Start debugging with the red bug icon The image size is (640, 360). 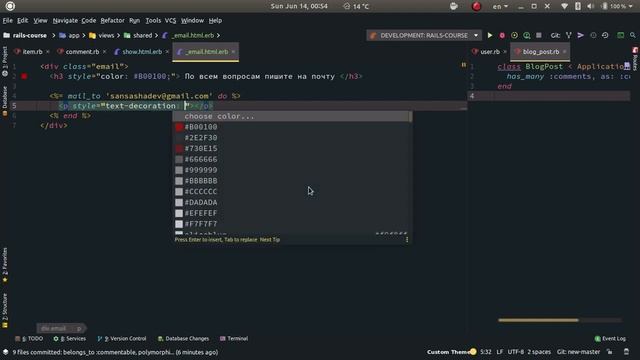502,36
